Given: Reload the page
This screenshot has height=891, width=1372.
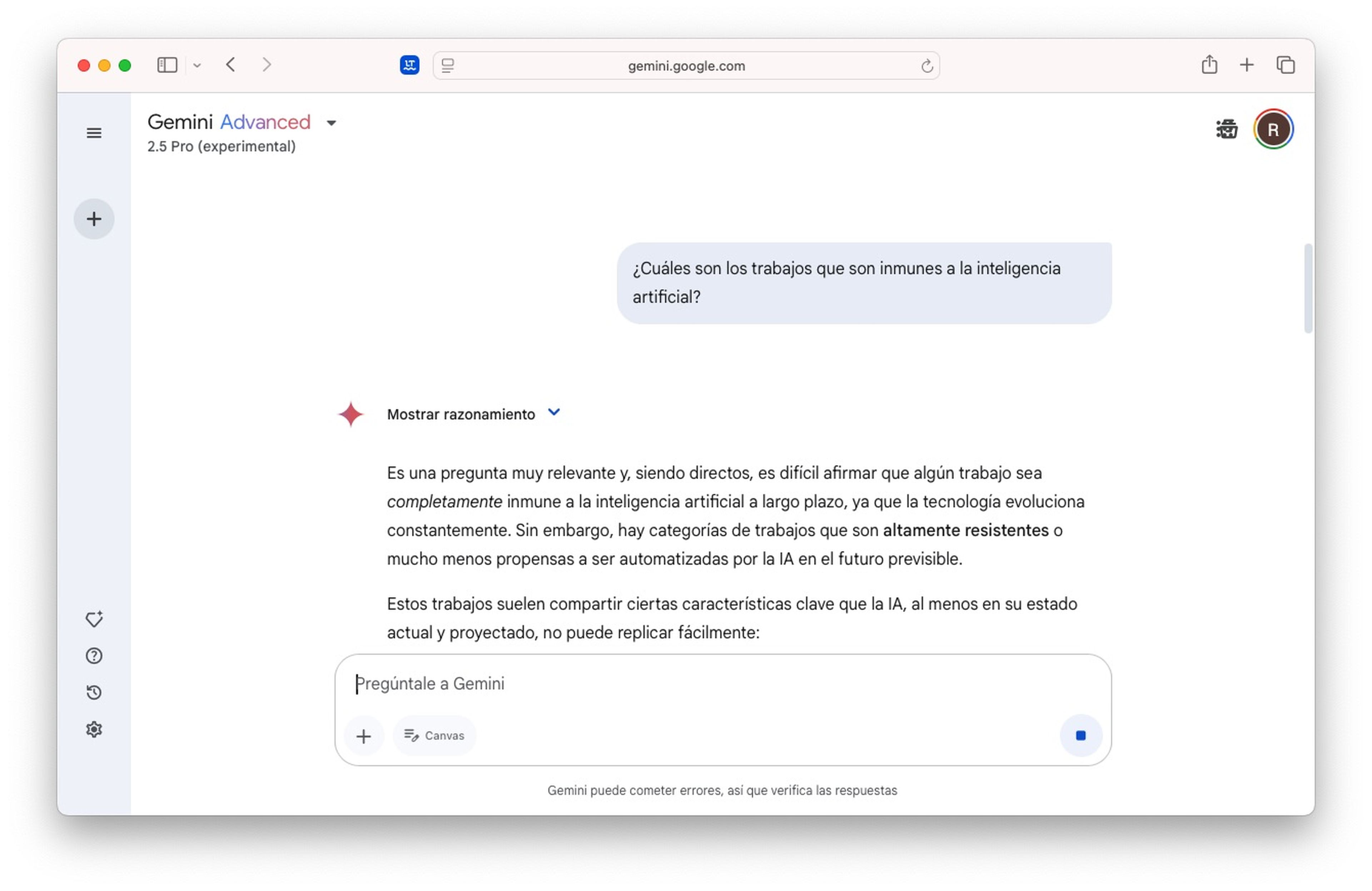Looking at the screenshot, I should pyautogui.click(x=926, y=66).
